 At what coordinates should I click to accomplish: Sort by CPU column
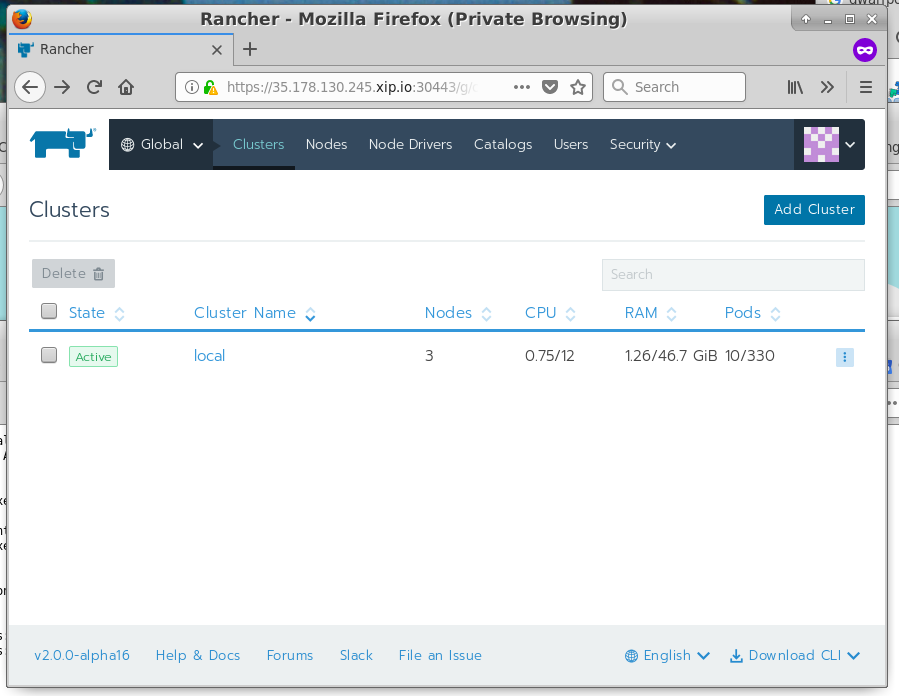pyautogui.click(x=550, y=313)
